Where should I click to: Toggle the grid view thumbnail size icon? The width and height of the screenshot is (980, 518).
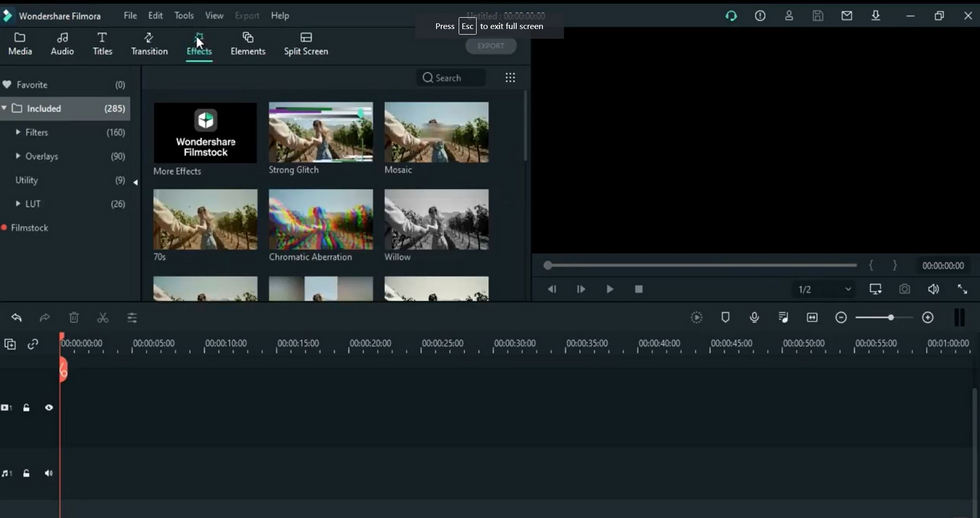510,77
